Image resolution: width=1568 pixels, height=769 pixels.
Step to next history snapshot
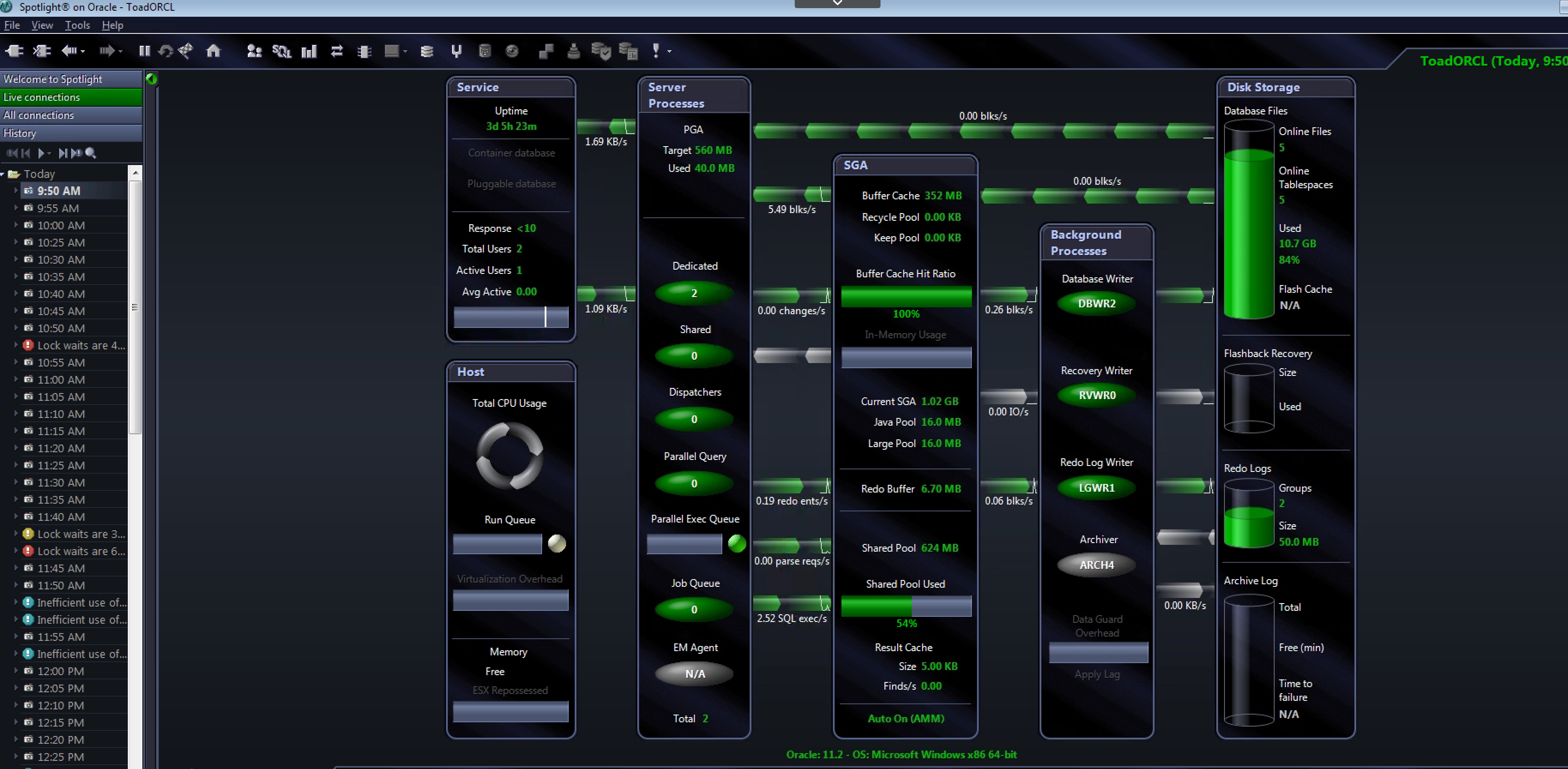click(x=63, y=153)
